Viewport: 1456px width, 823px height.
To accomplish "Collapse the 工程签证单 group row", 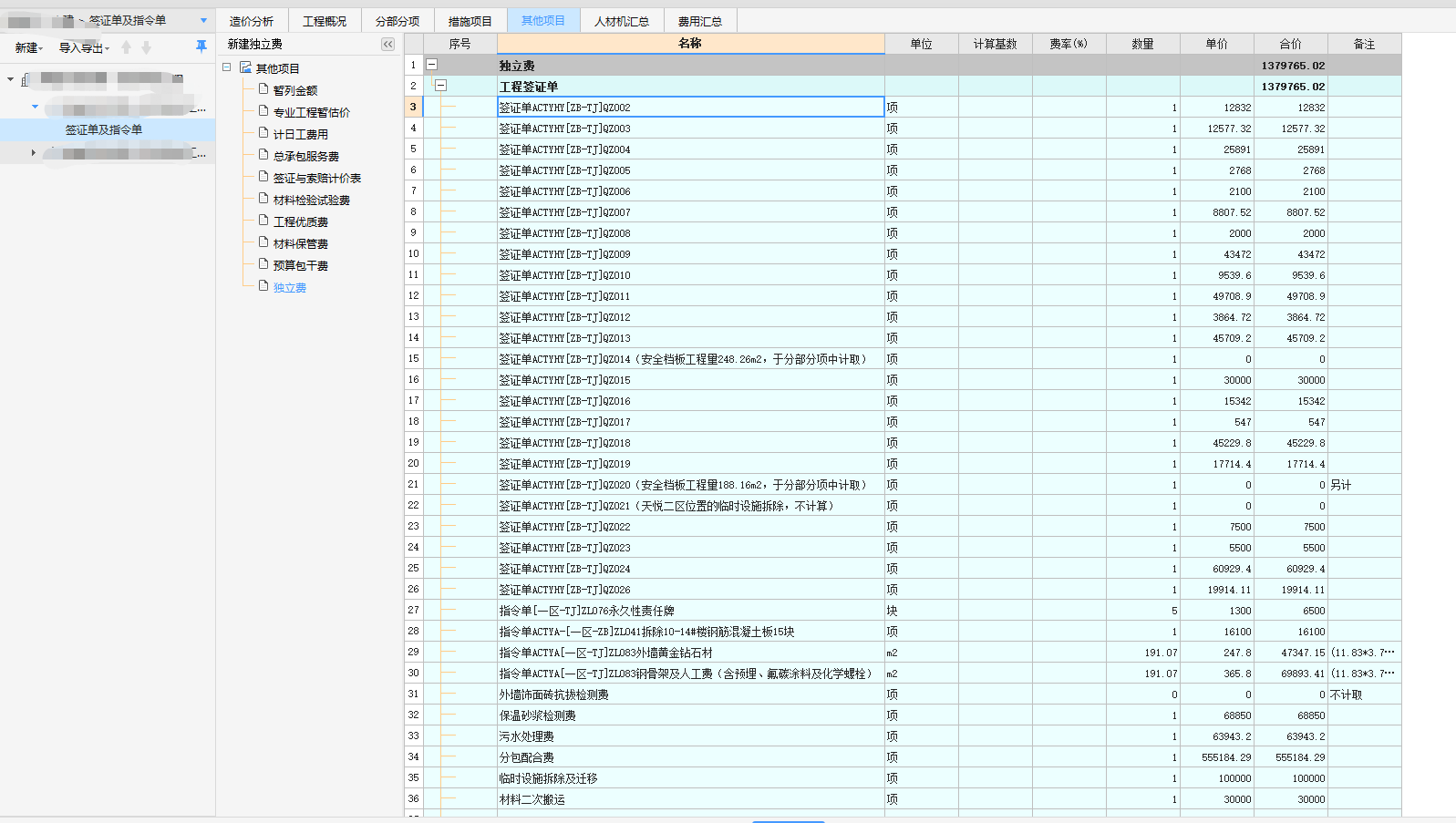I will [x=441, y=86].
